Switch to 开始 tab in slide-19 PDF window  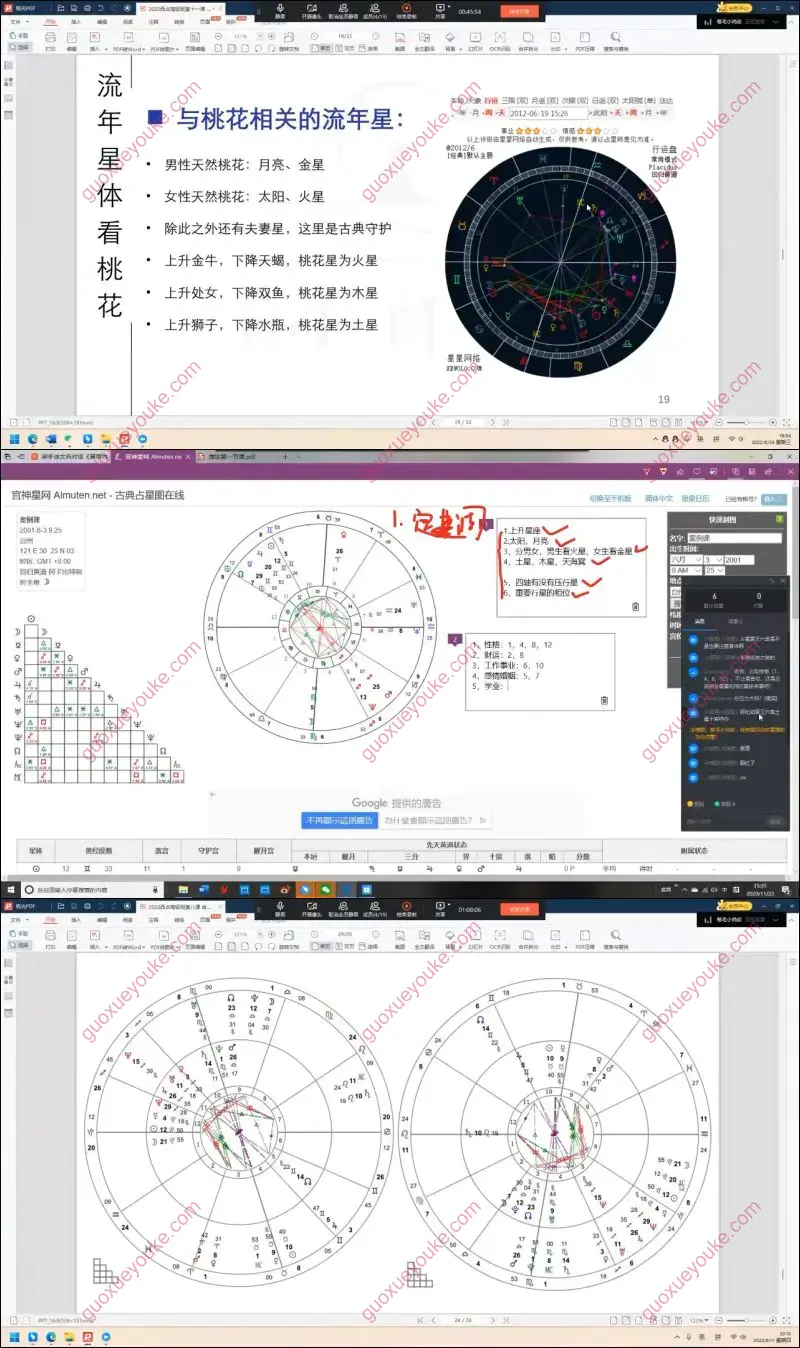[51, 21]
